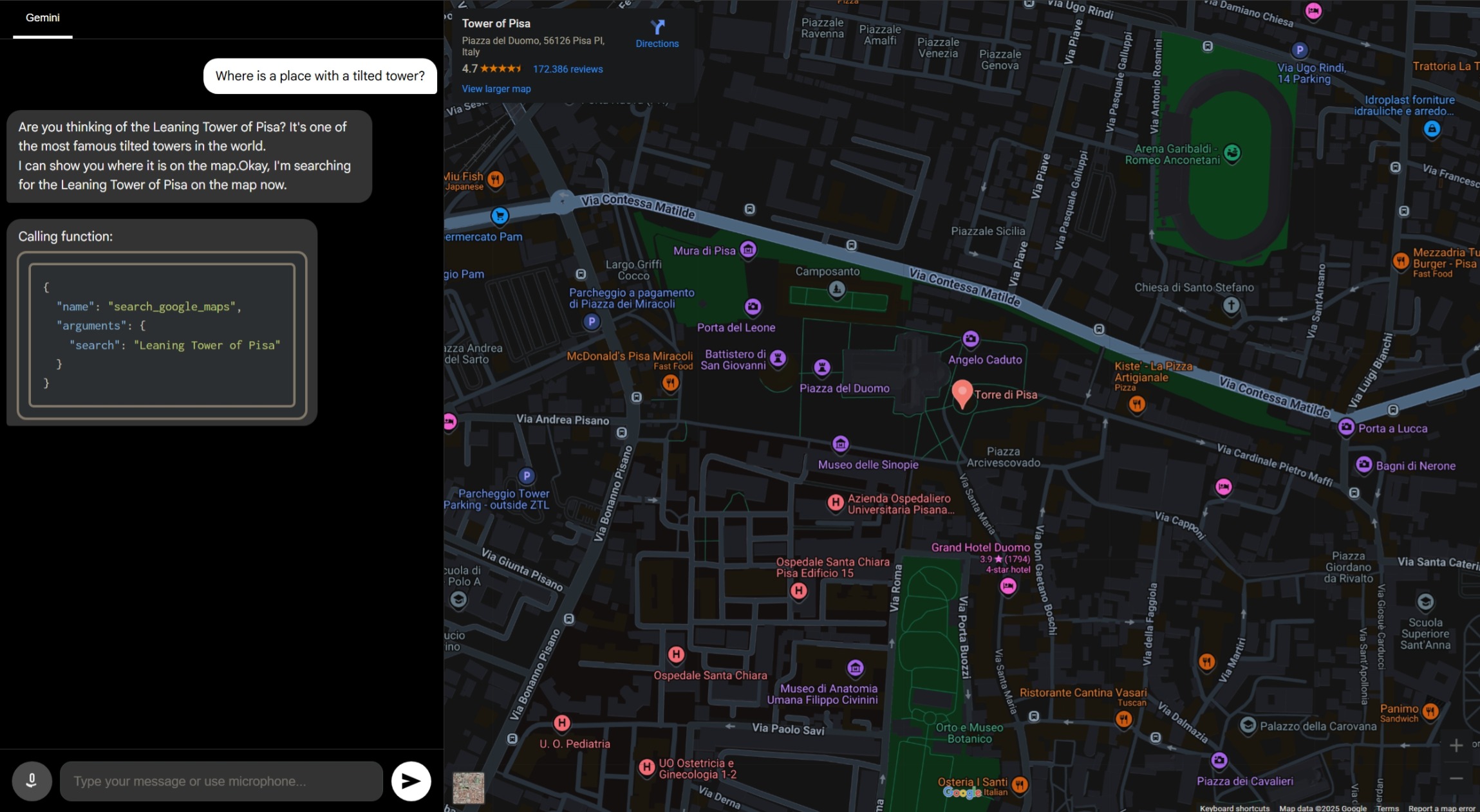The image size is (1480, 812).
Task: Select the Porta a Lucca attraction icon
Action: (x=1345, y=427)
